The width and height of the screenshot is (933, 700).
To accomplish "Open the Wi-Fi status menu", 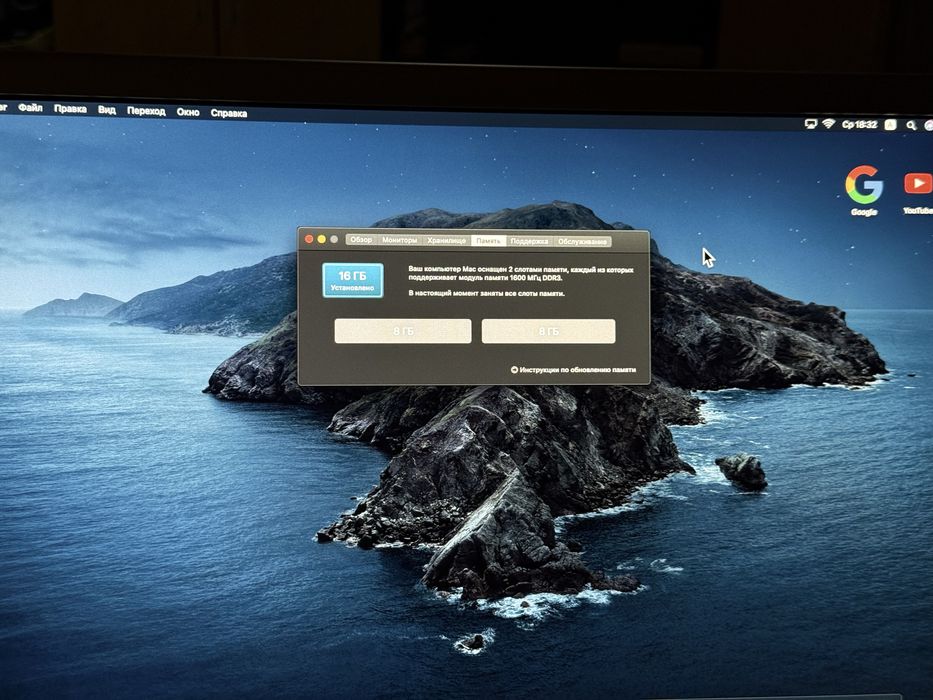I will click(x=829, y=124).
